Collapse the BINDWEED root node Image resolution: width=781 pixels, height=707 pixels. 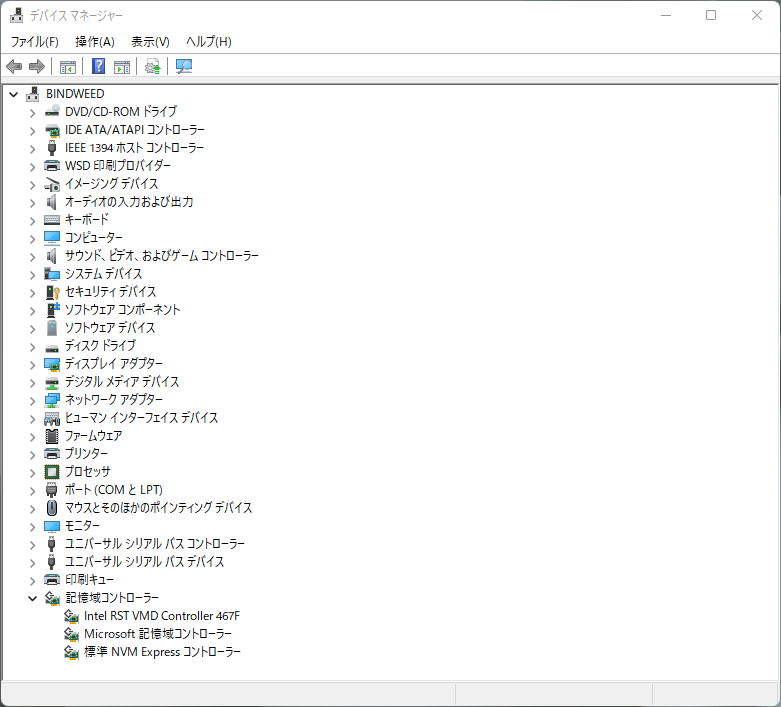[x=14, y=94]
